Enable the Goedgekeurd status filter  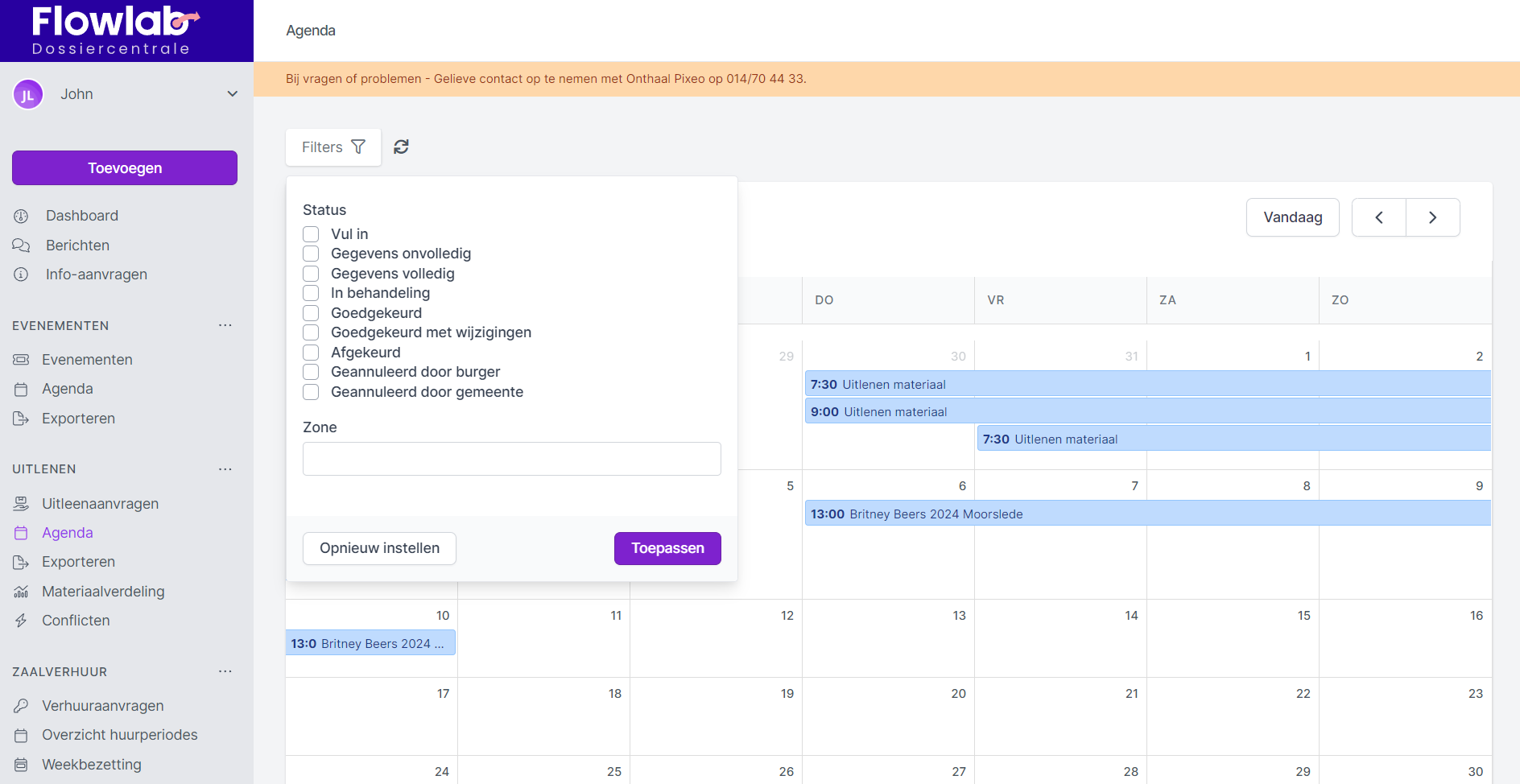pos(311,313)
